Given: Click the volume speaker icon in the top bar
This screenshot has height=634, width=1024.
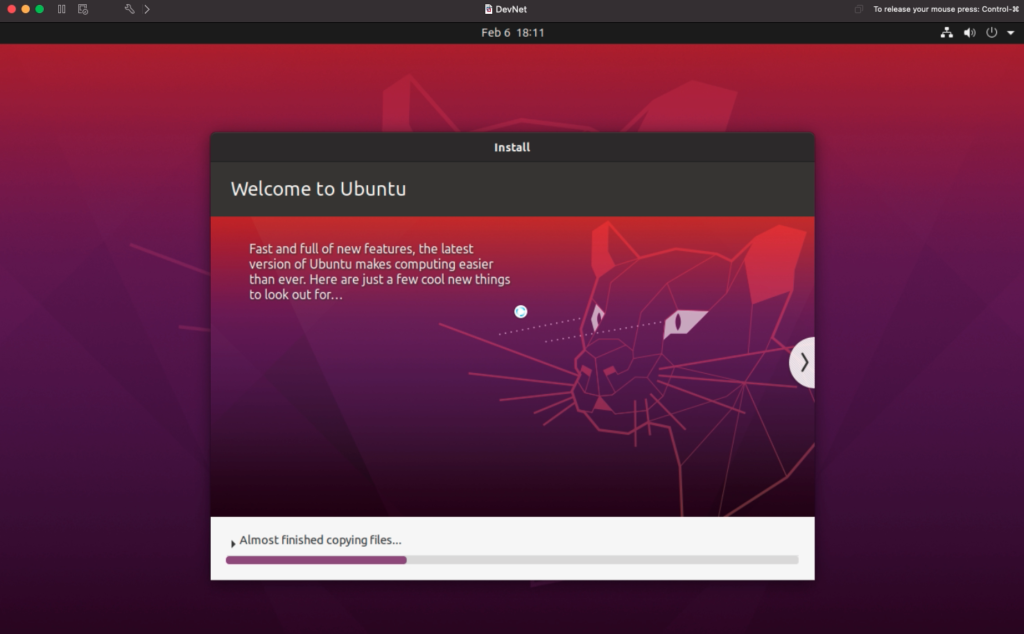Looking at the screenshot, I should [970, 33].
